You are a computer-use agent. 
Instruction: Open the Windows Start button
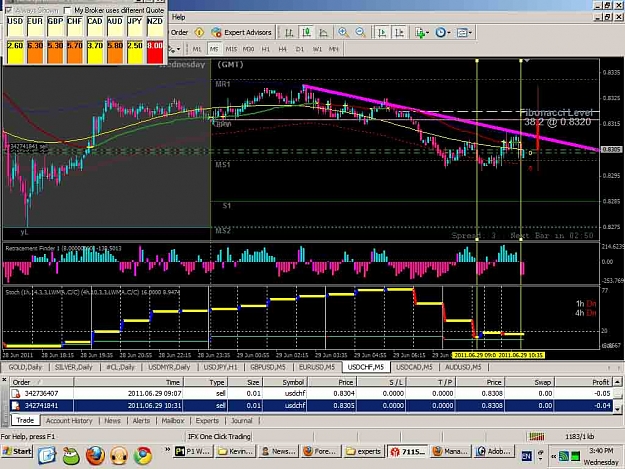17,451
